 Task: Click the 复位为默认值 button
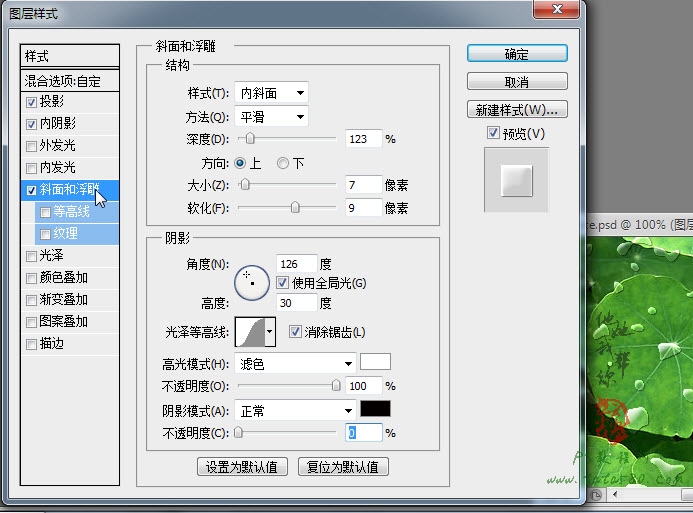[x=343, y=467]
